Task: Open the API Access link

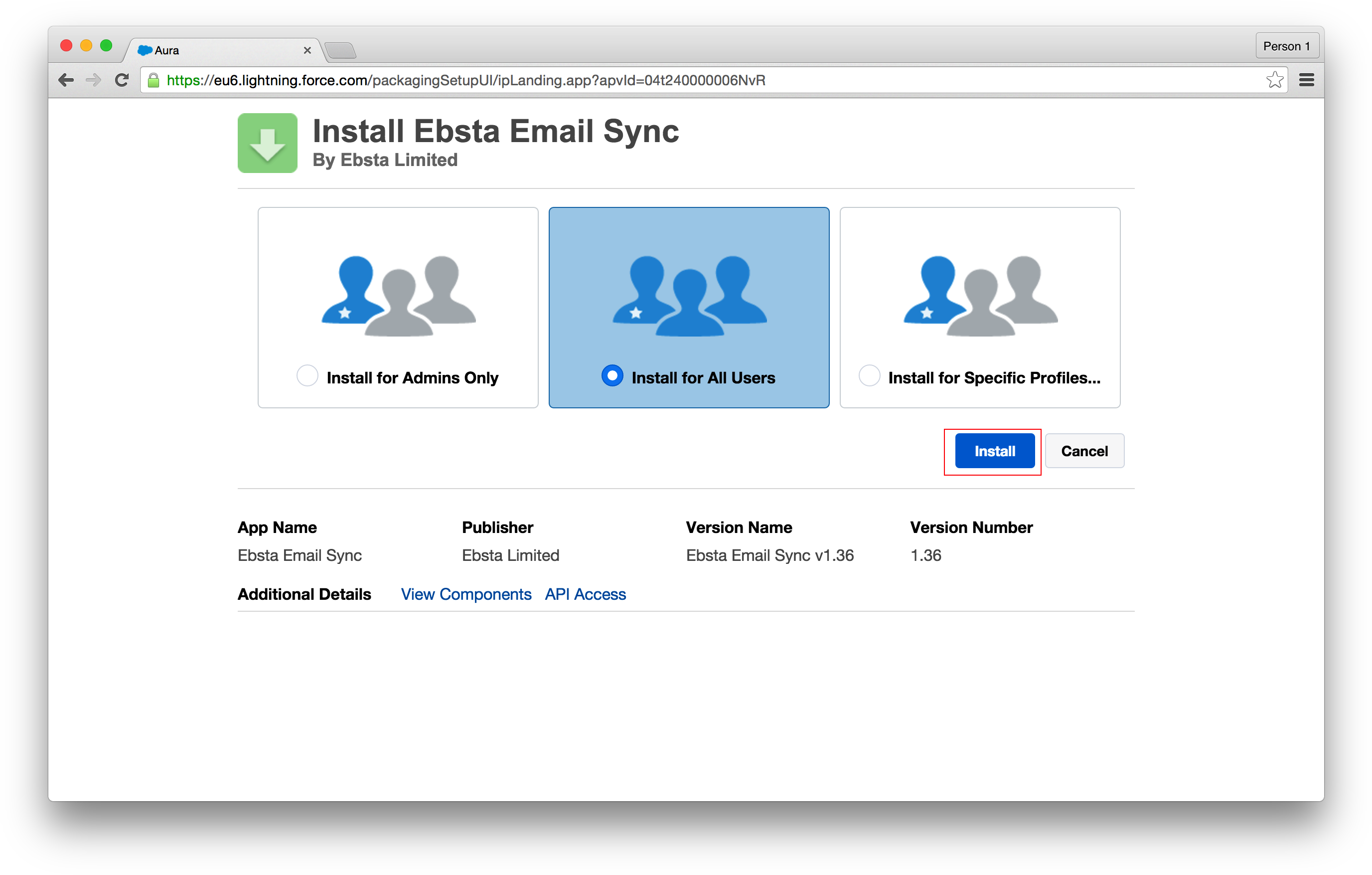Action: 585,594
